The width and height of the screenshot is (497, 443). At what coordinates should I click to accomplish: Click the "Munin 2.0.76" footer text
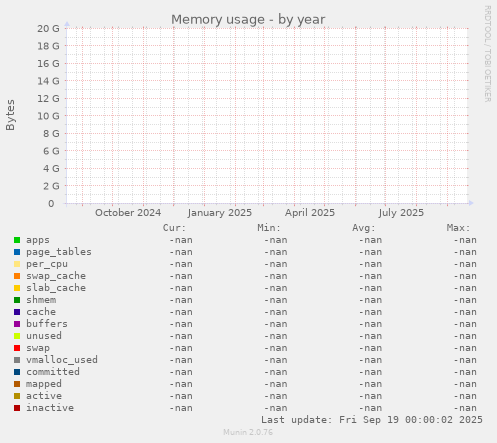(248, 432)
